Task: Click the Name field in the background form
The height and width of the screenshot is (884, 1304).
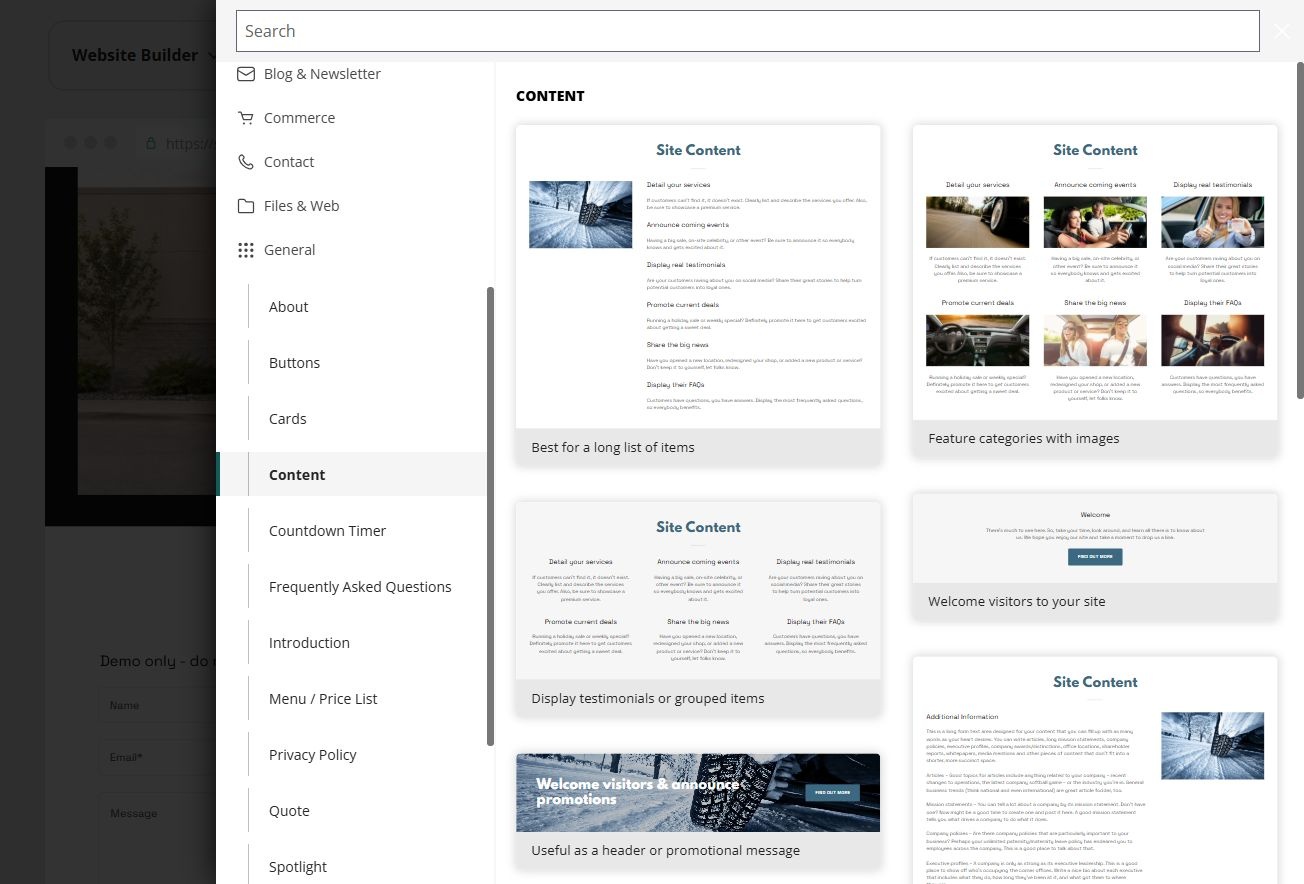Action: (x=157, y=705)
